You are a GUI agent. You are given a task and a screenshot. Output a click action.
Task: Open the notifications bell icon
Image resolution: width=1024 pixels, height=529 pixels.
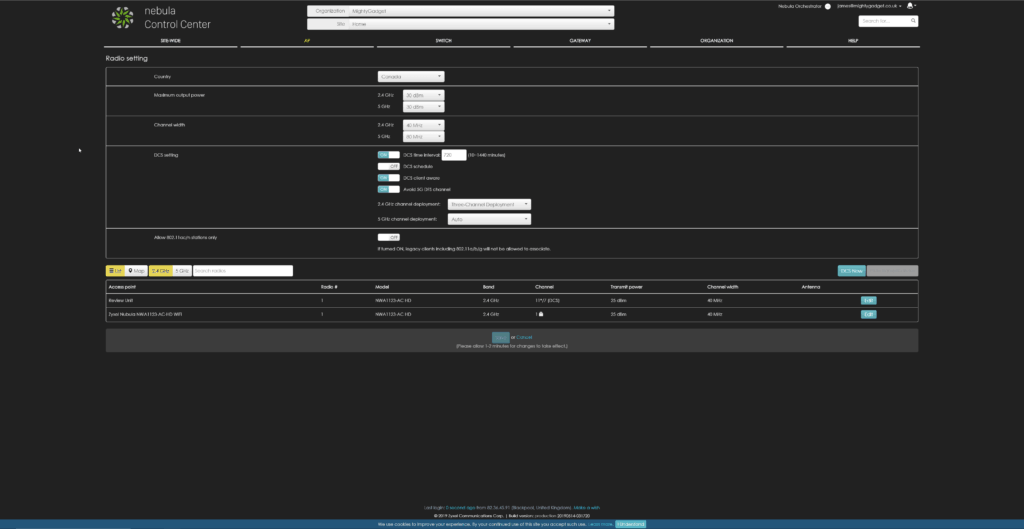[910, 6]
